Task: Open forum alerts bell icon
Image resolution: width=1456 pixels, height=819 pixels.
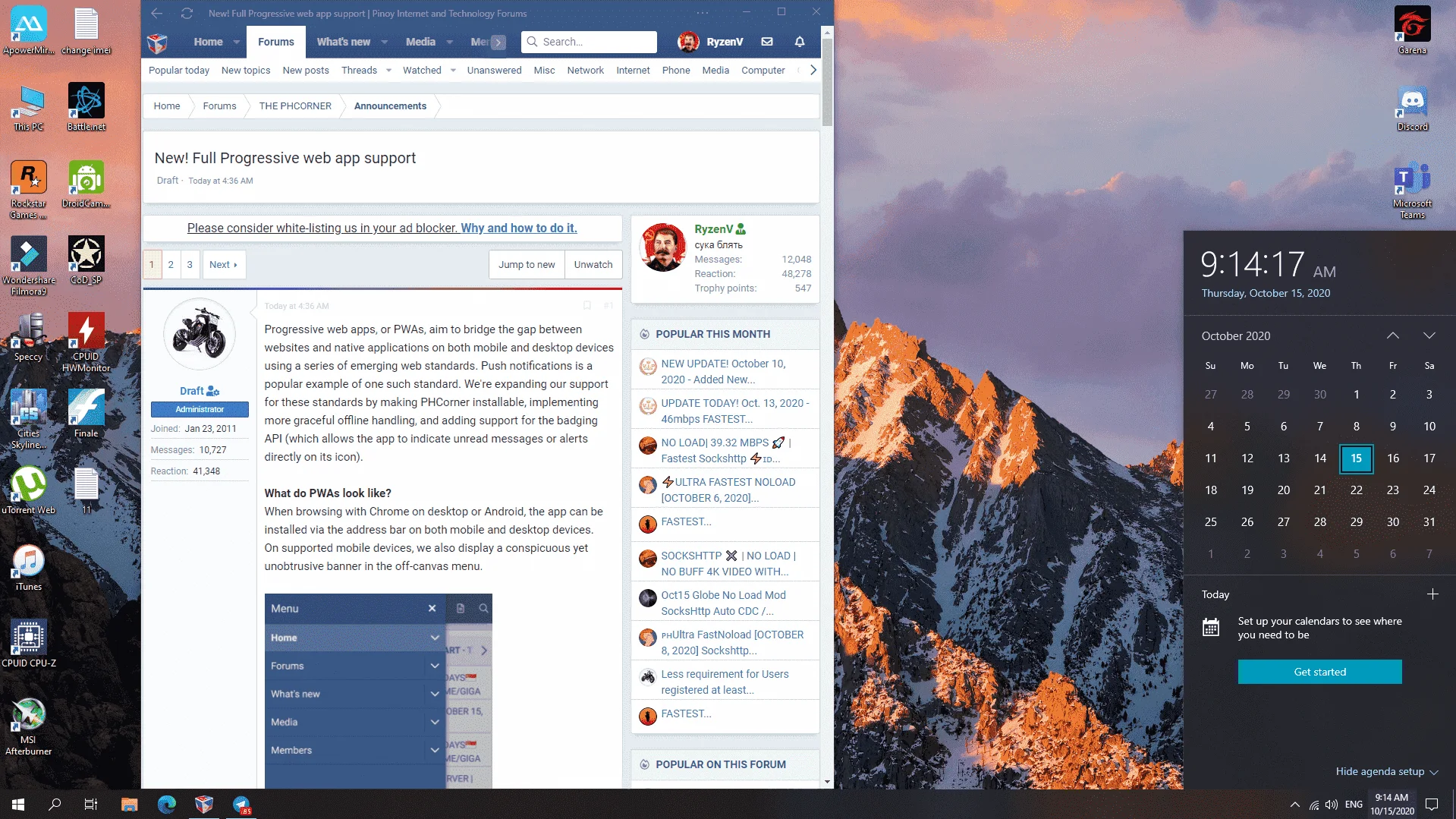Action: 800,42
